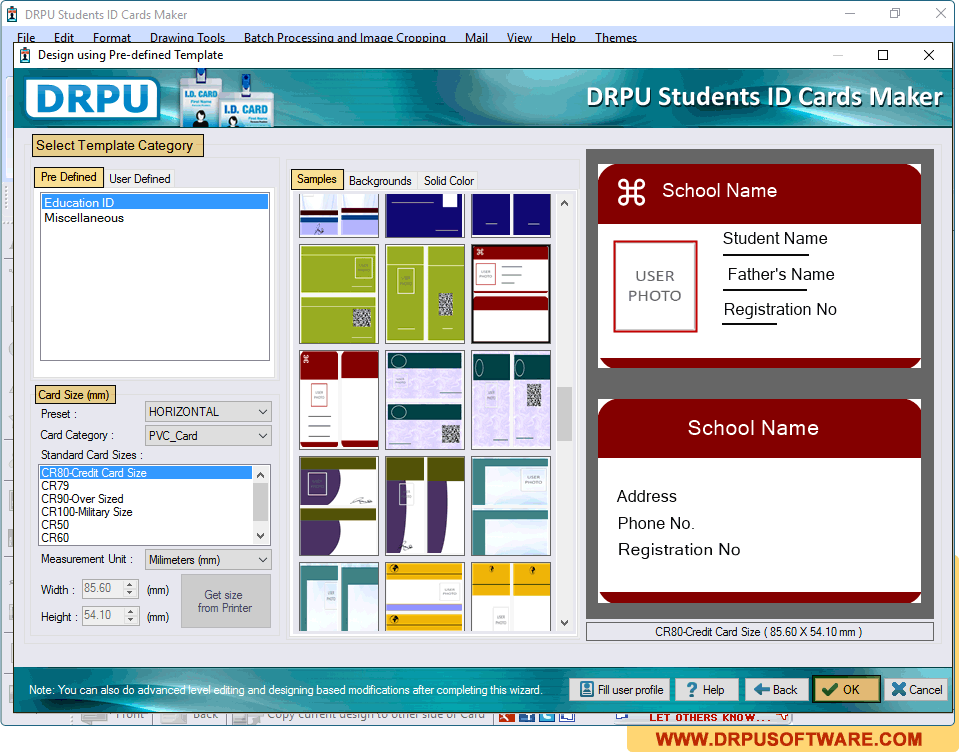Viewport: 959px width, 752px height.
Task: Click the Fill user profile button
Action: [621, 690]
